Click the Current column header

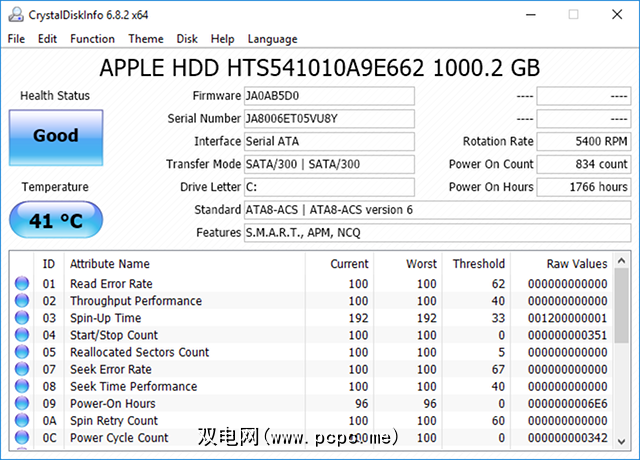point(349,264)
